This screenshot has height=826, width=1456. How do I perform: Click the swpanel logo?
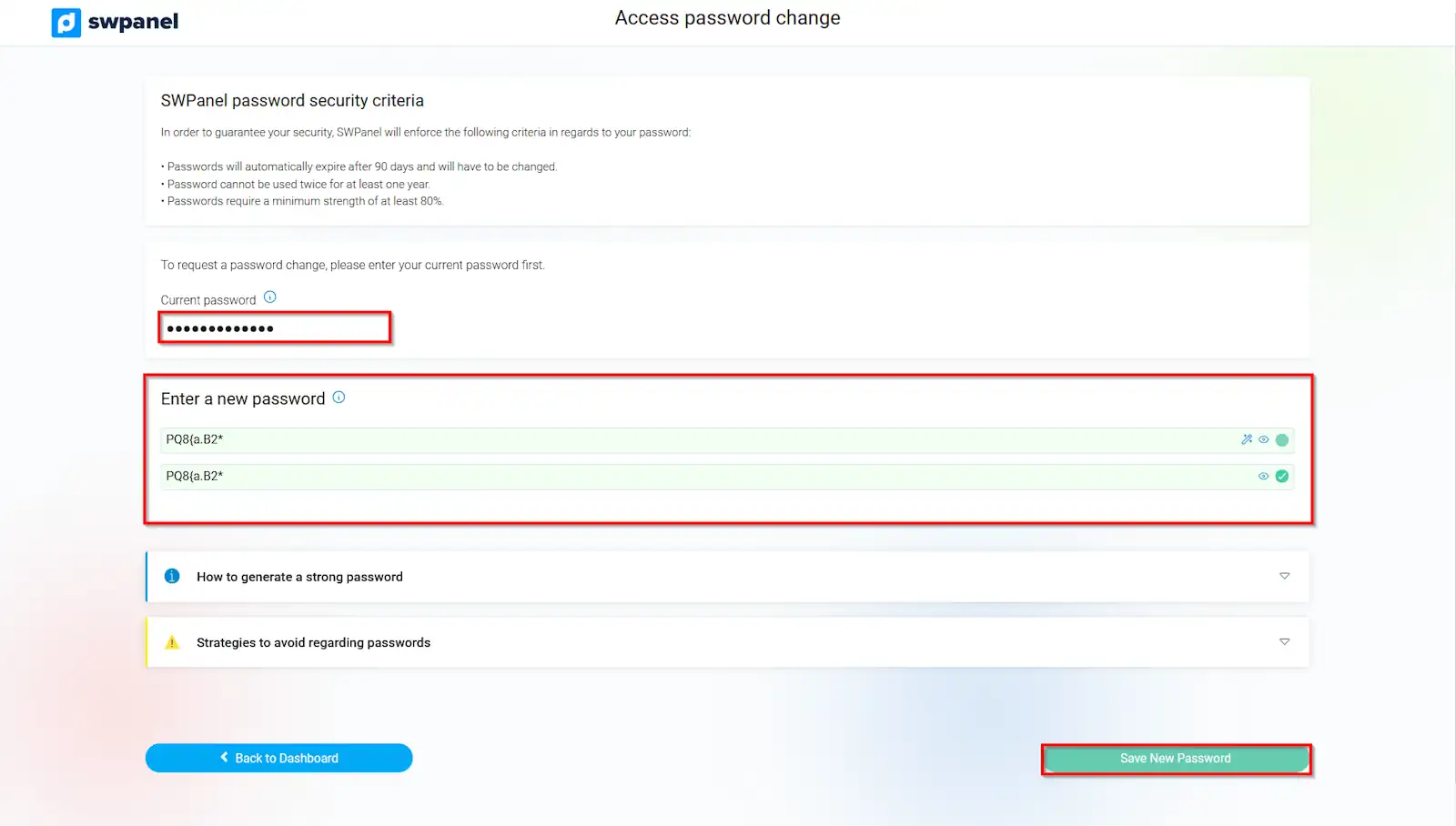tap(115, 22)
